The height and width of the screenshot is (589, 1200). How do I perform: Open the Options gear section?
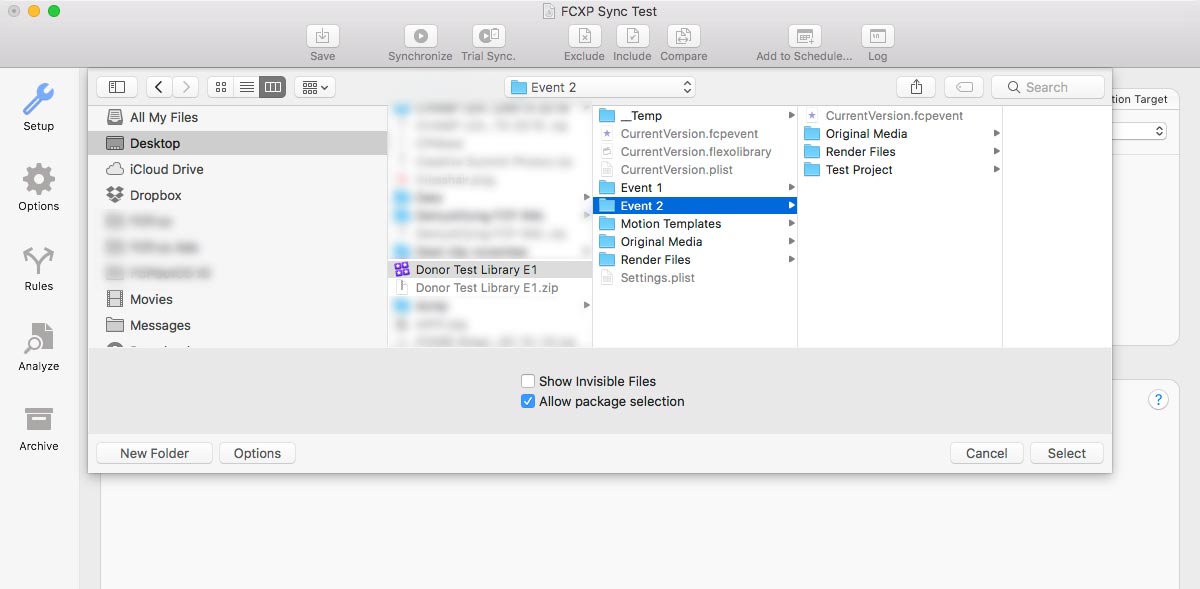(x=39, y=188)
